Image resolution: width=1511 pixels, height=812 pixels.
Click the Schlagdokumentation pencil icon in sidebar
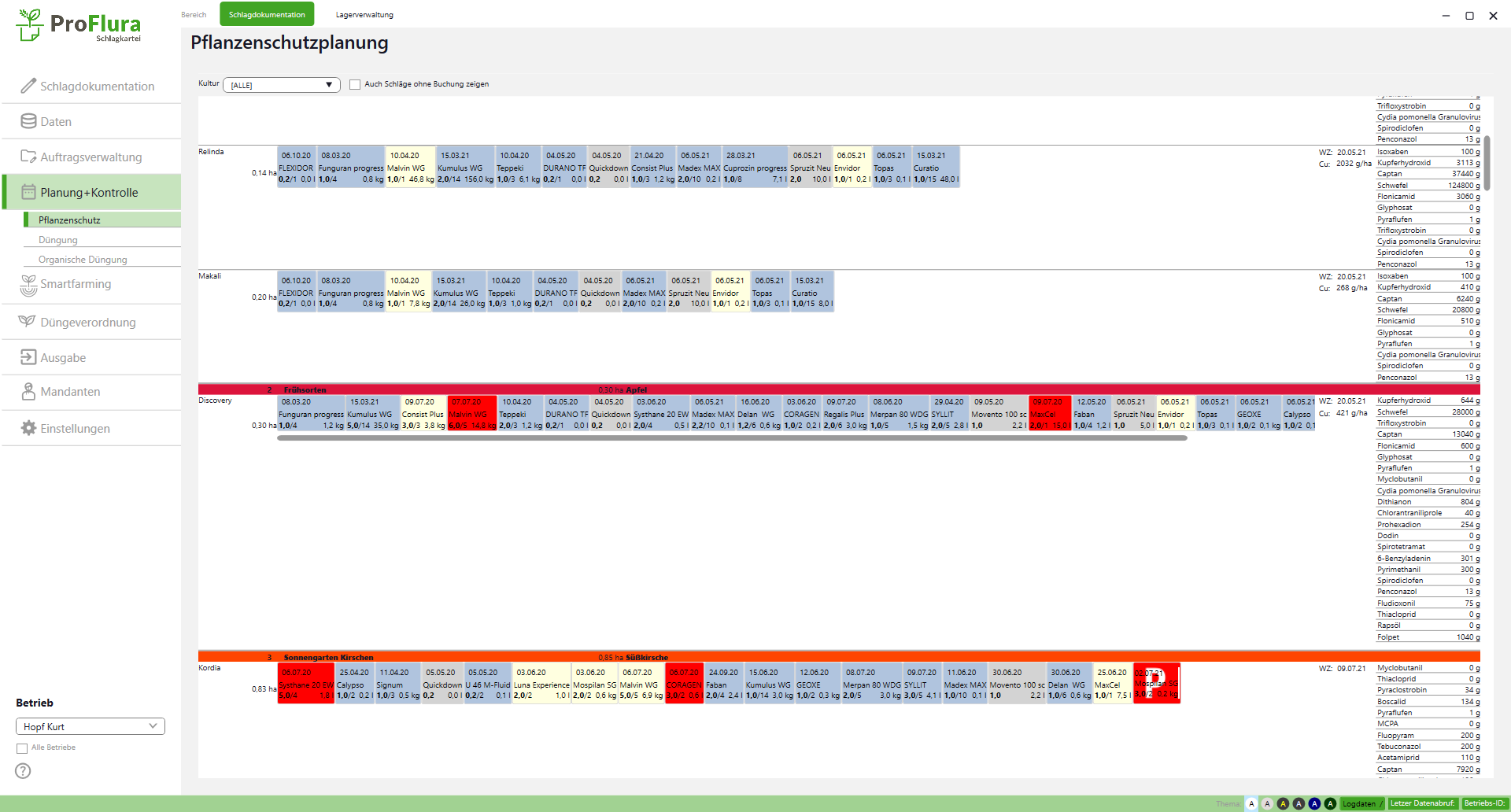click(28, 86)
